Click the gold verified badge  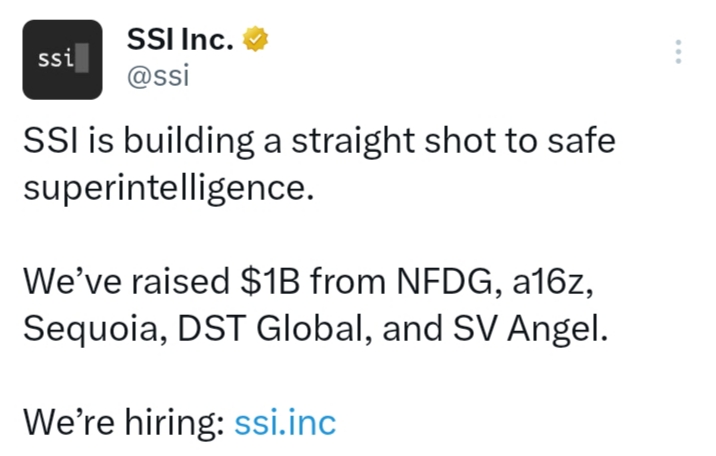257,41
